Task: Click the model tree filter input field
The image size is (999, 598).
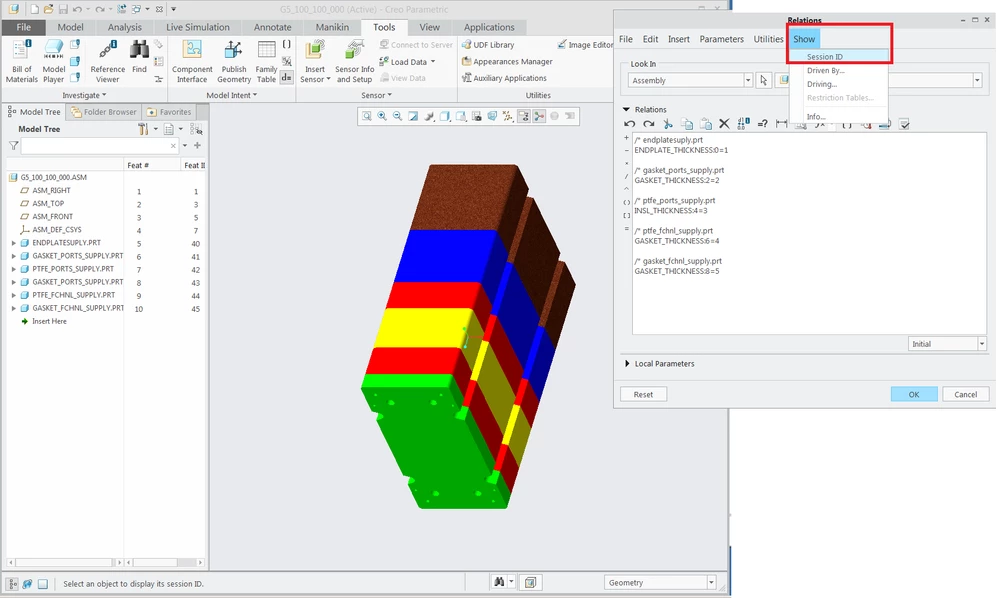Action: pos(99,146)
